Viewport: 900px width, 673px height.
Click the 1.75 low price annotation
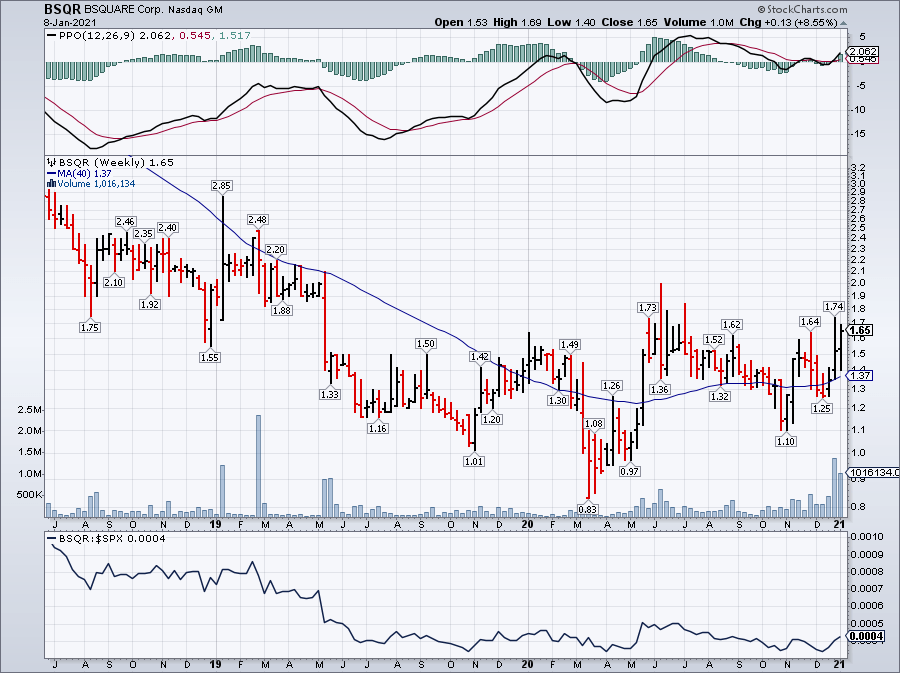pyautogui.click(x=90, y=328)
